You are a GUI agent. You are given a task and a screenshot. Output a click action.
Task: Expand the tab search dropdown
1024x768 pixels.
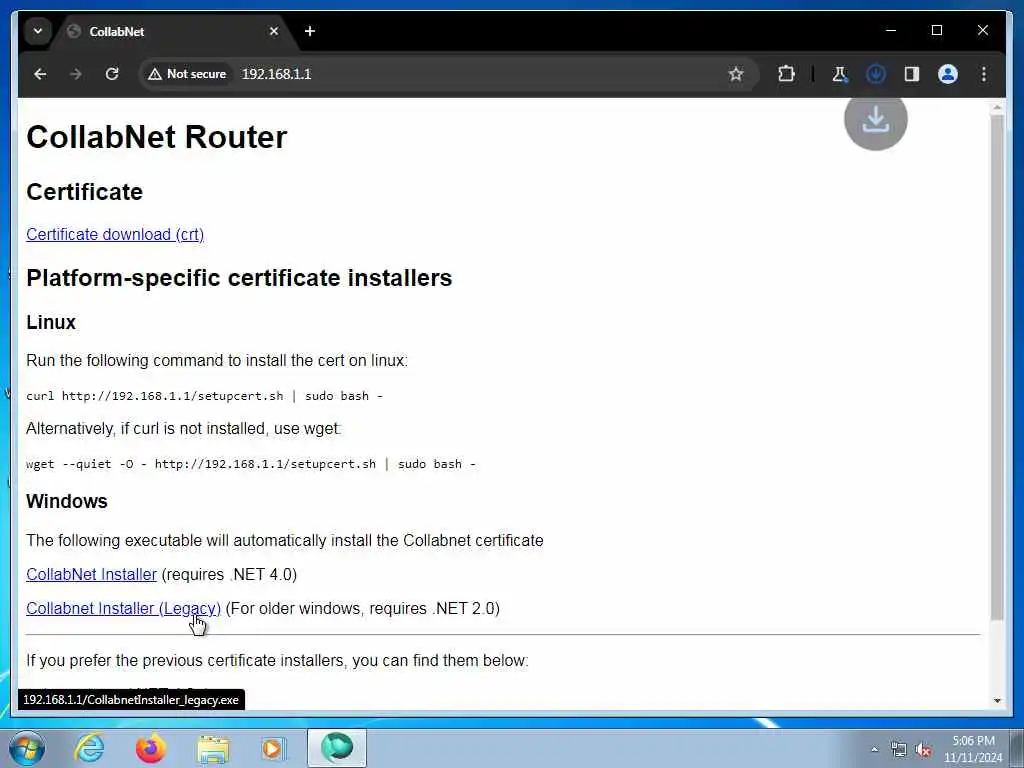[38, 31]
